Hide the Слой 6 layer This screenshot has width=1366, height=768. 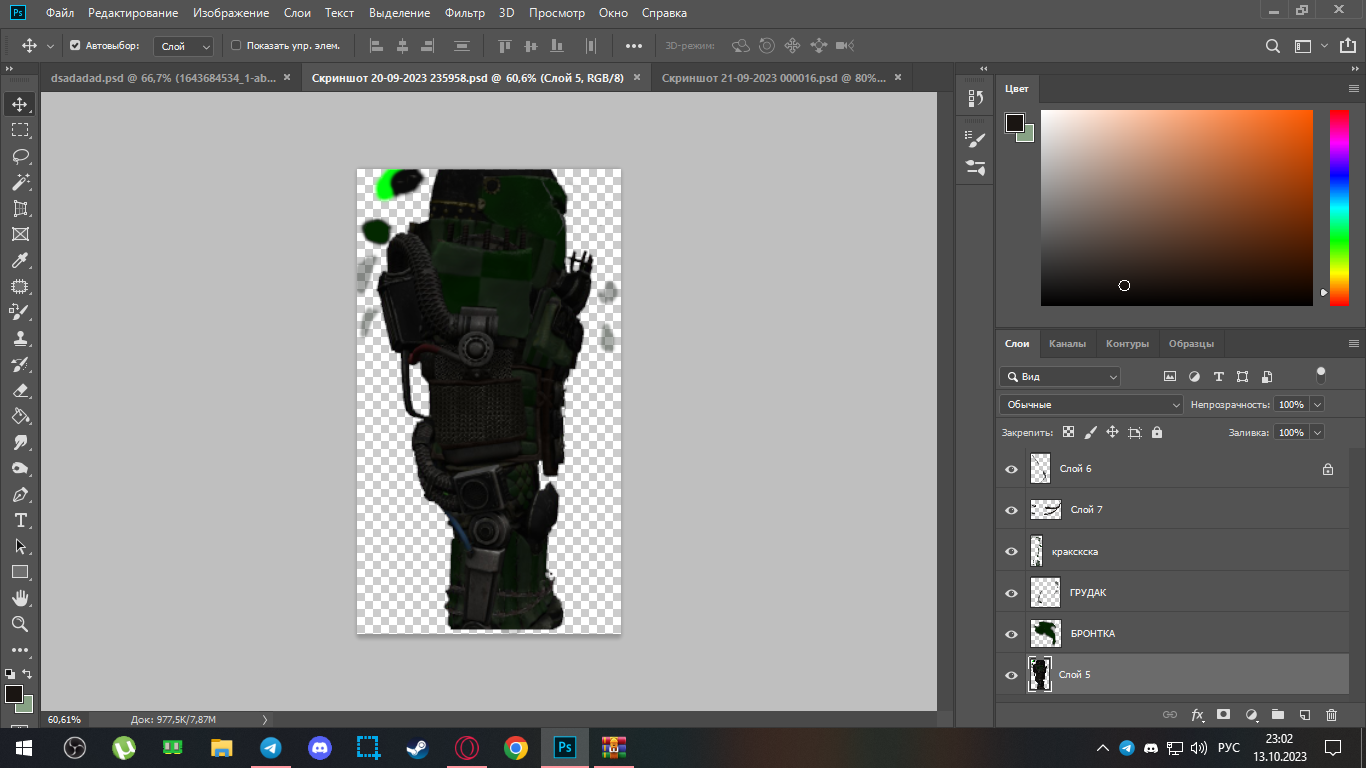(1011, 469)
